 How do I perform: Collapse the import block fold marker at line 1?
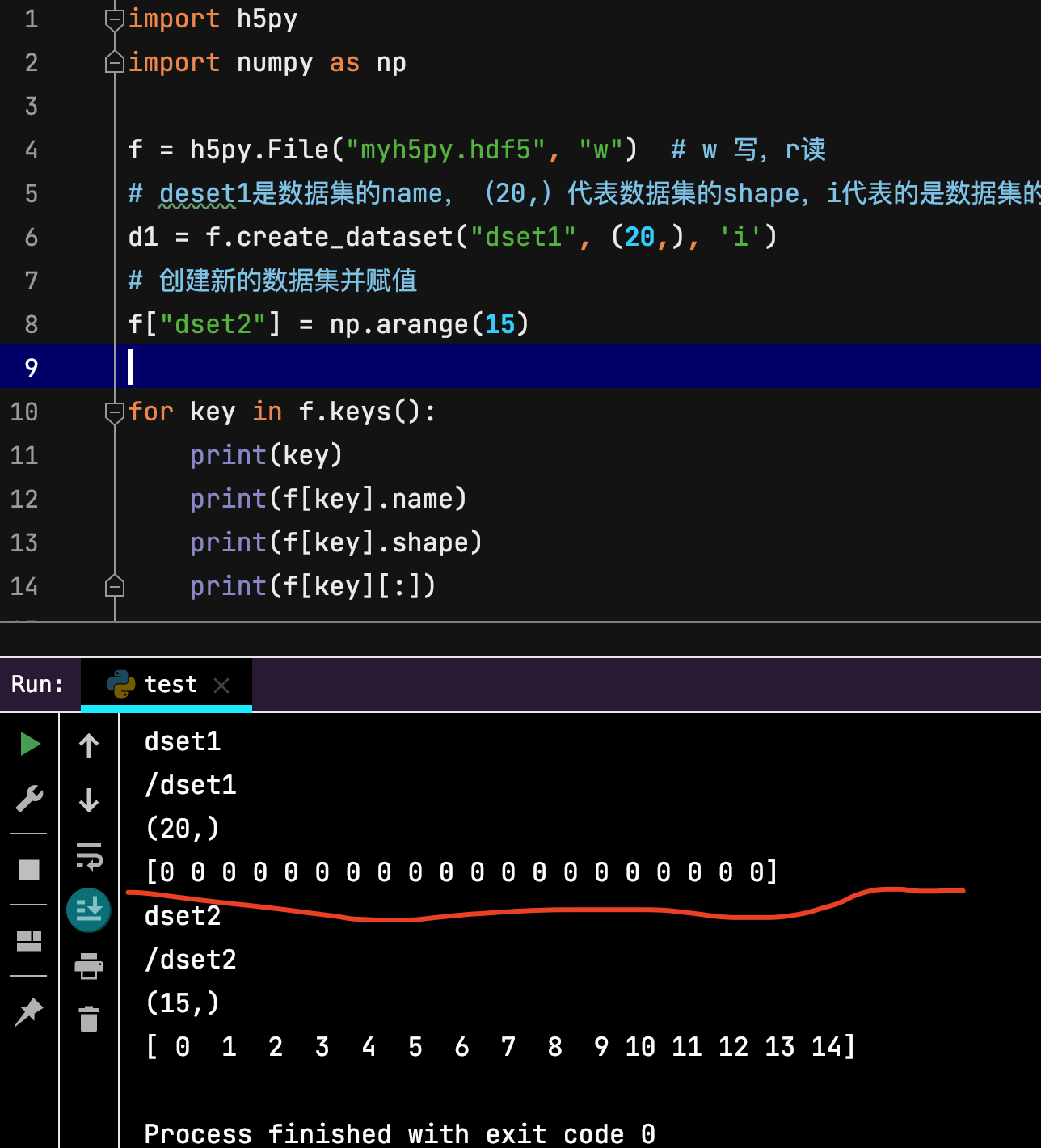pos(115,19)
